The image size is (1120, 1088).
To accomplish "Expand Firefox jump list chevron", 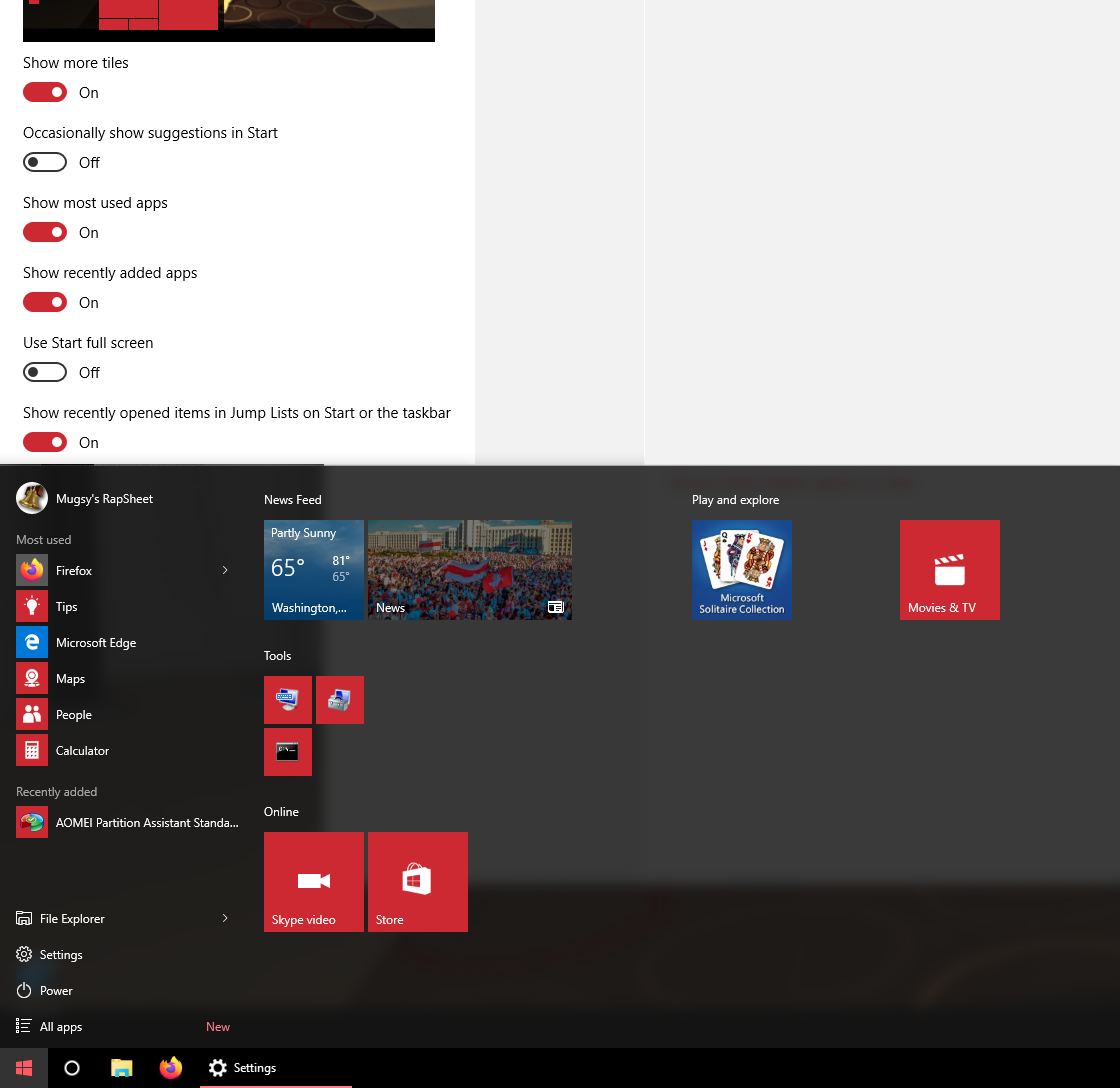I will [x=225, y=570].
